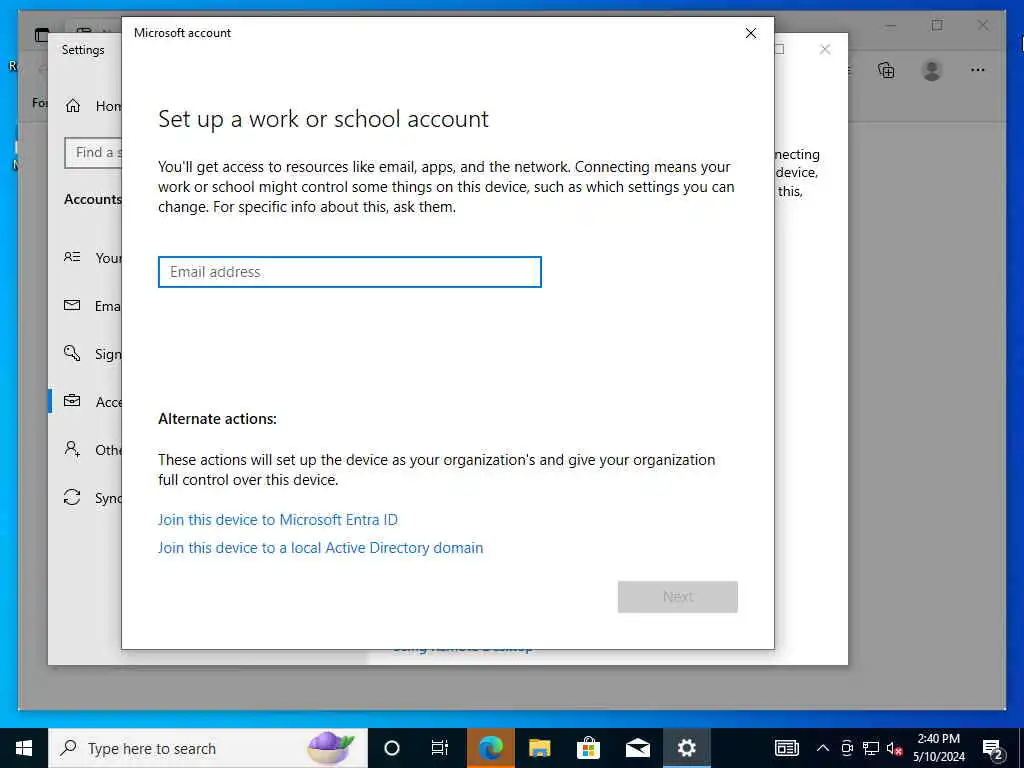Open the Mail app from the taskbar
The image size is (1024, 768).
coord(637,748)
